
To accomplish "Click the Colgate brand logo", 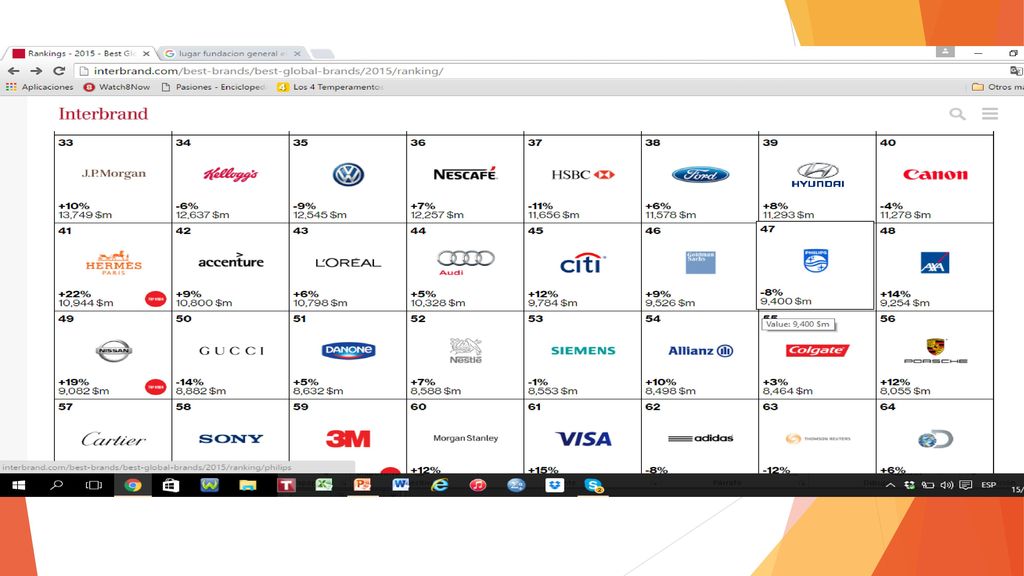I will coord(817,351).
